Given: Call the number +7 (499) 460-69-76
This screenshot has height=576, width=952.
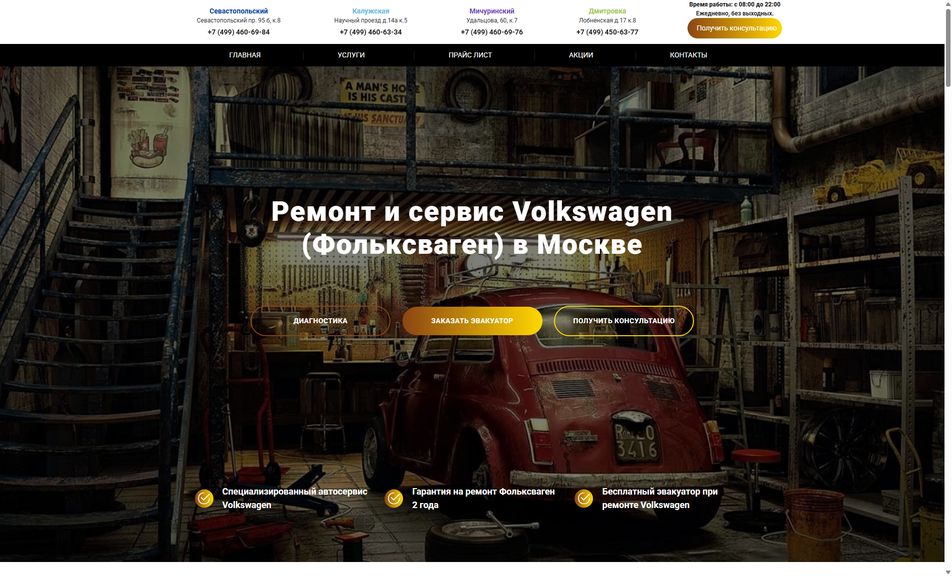Looking at the screenshot, I should pyautogui.click(x=492, y=32).
